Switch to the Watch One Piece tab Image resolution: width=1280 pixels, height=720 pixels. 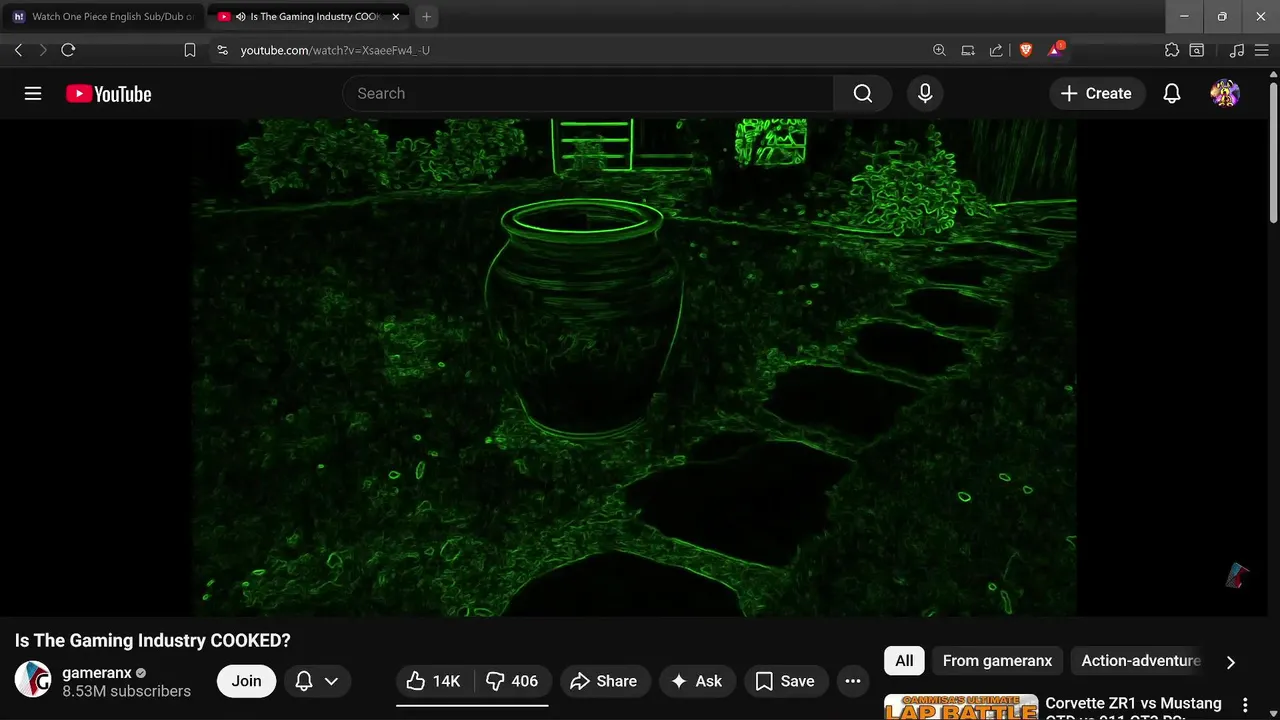point(104,17)
